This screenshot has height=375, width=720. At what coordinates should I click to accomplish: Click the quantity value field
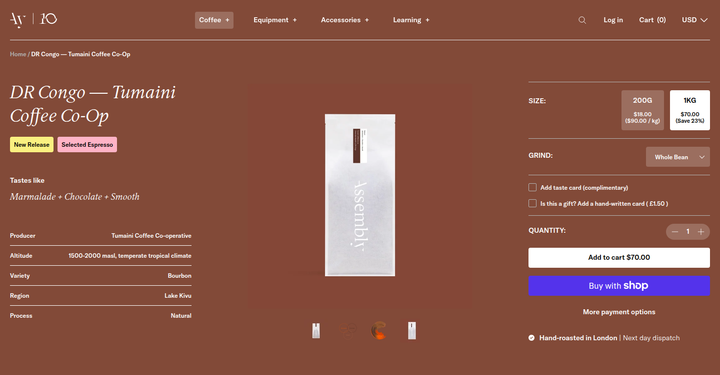pos(688,232)
